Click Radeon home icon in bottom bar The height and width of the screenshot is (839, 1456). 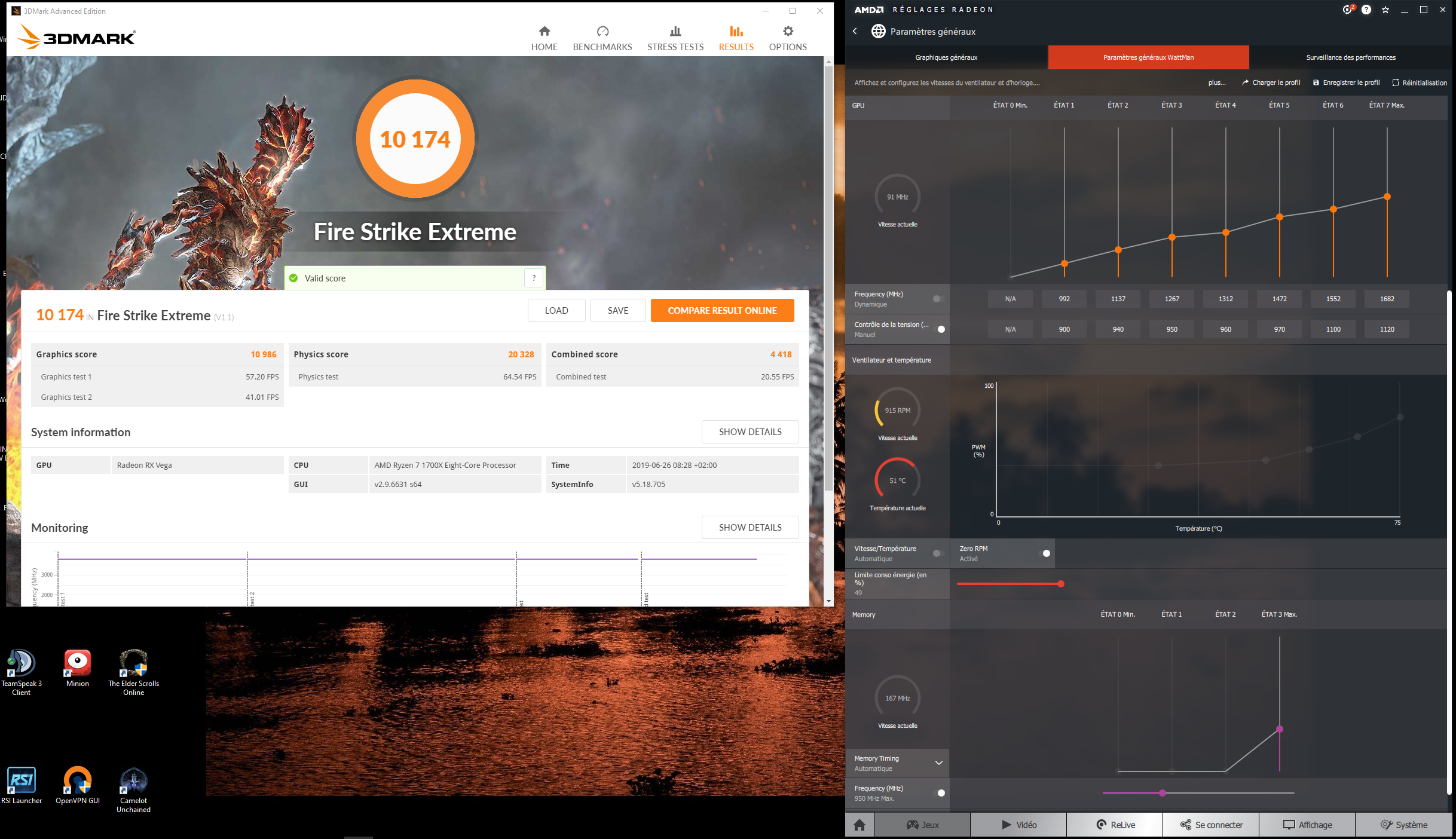(859, 825)
